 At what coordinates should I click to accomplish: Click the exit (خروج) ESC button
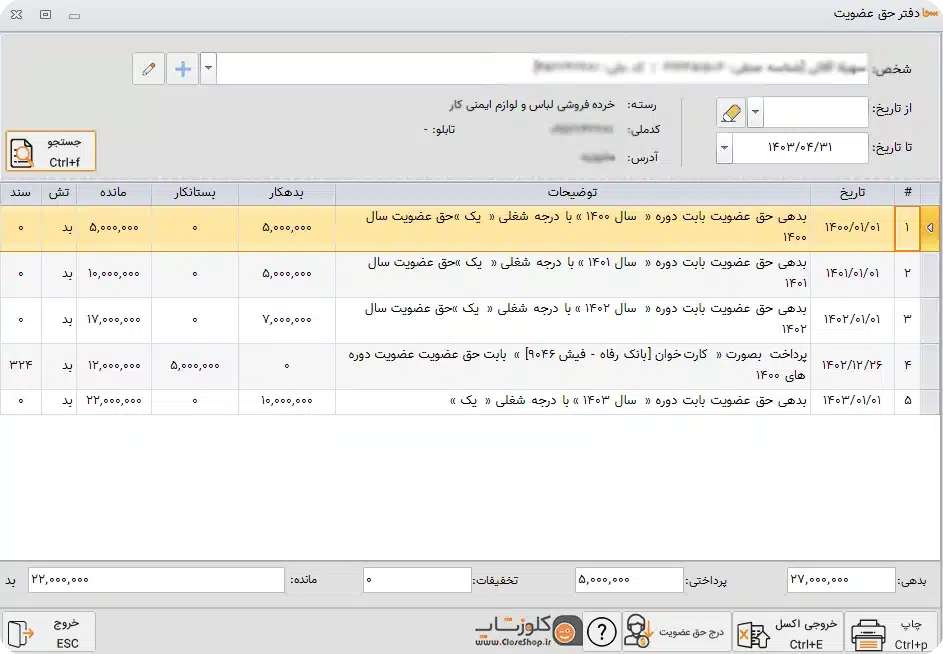point(49,632)
